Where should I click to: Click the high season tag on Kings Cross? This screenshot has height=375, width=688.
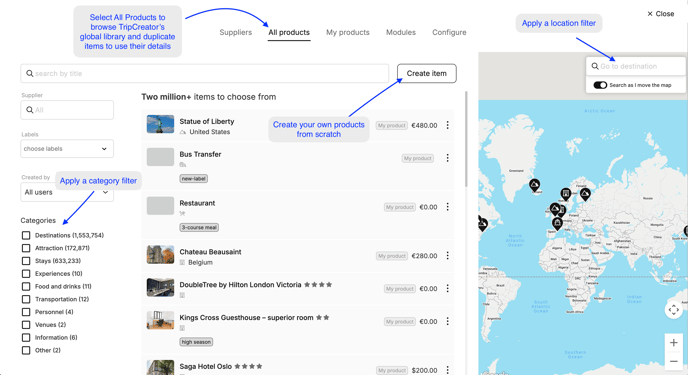[x=196, y=342]
